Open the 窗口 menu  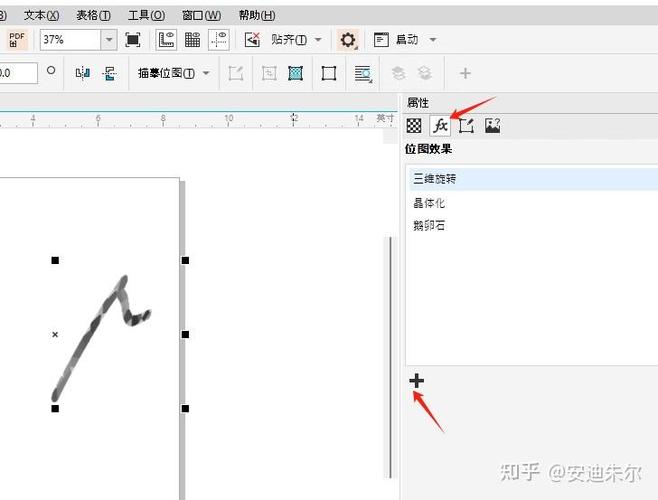click(201, 16)
